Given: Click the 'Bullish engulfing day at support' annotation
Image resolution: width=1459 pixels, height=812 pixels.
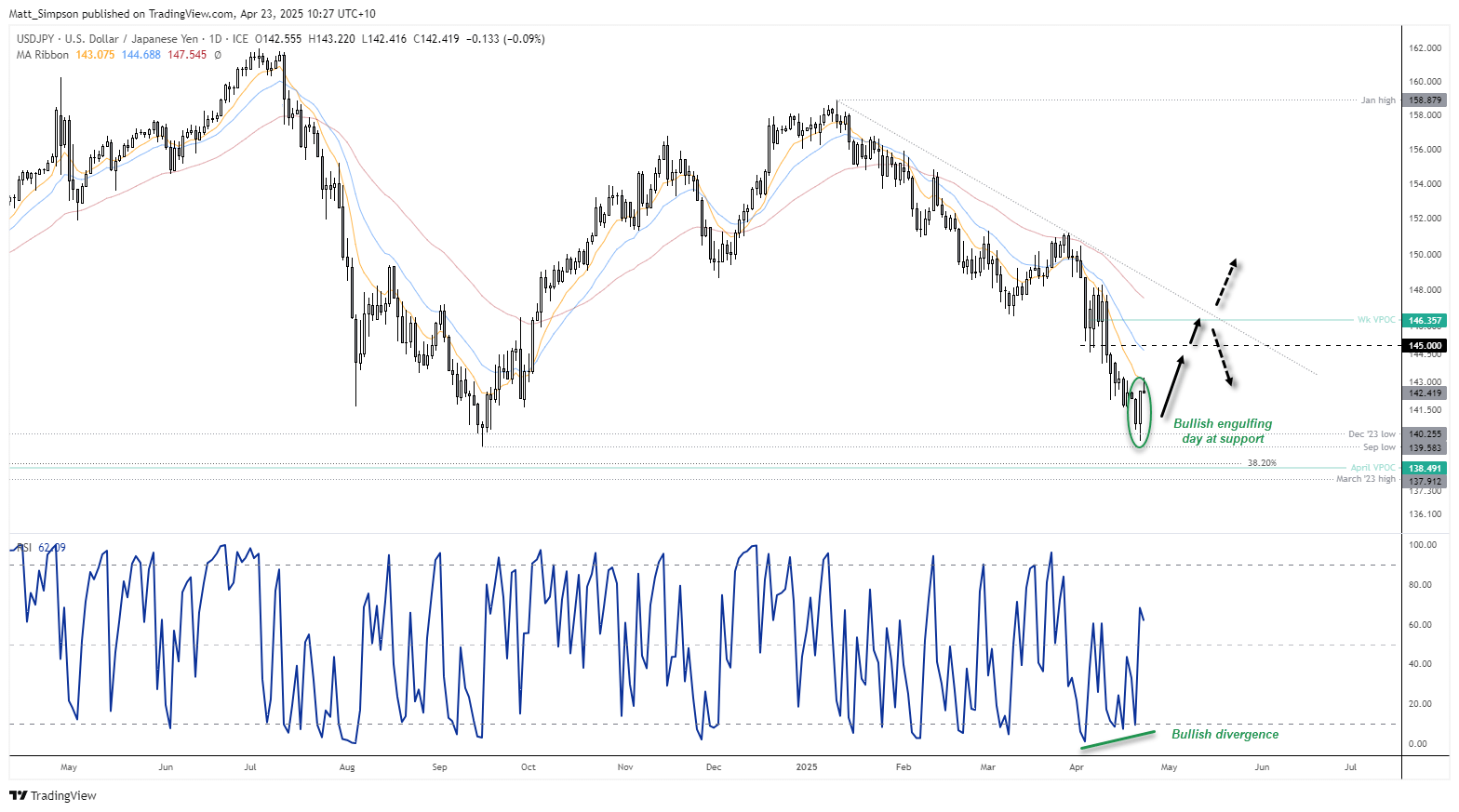Looking at the screenshot, I should pyautogui.click(x=1222, y=431).
